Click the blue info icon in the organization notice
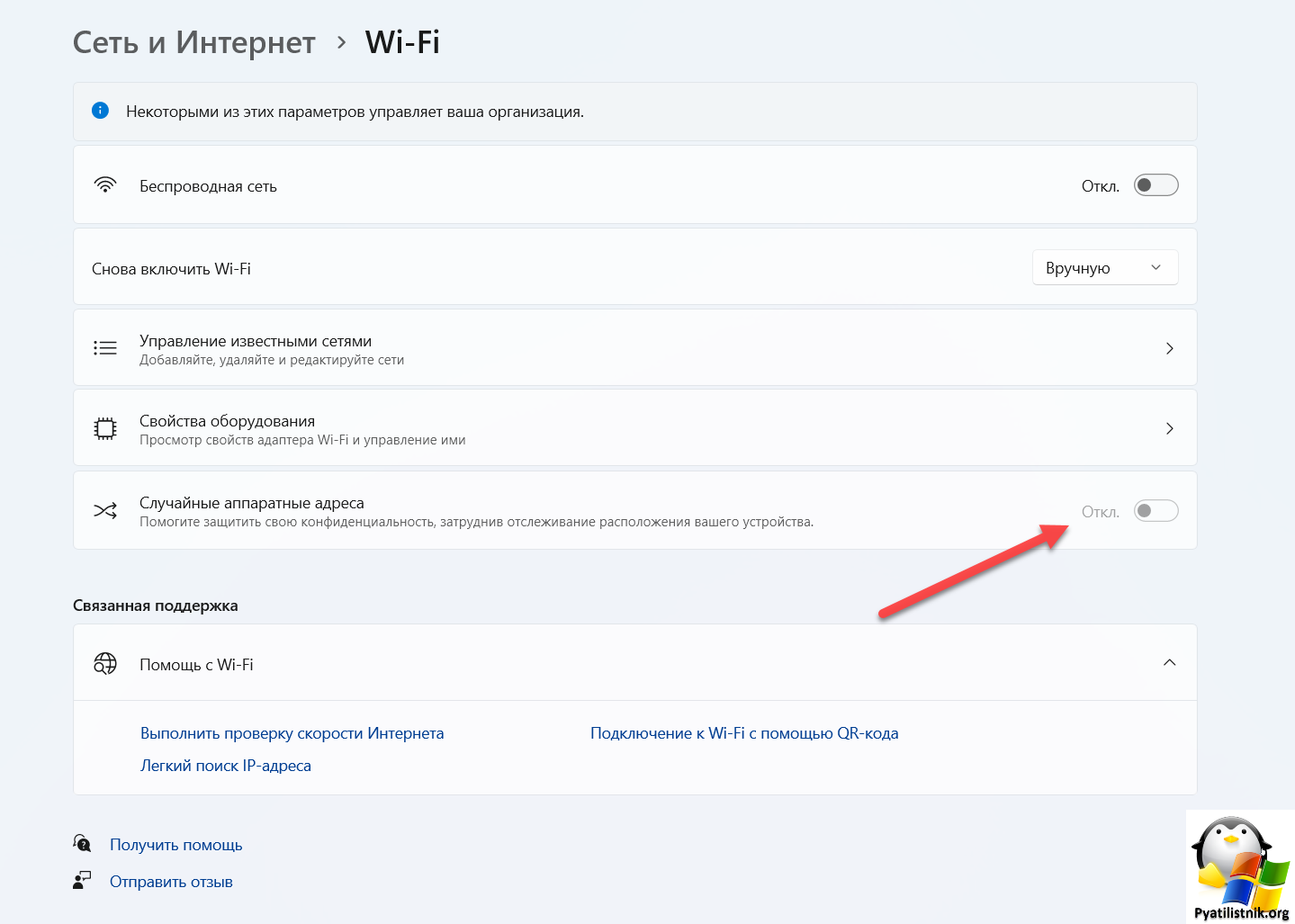 (100, 111)
